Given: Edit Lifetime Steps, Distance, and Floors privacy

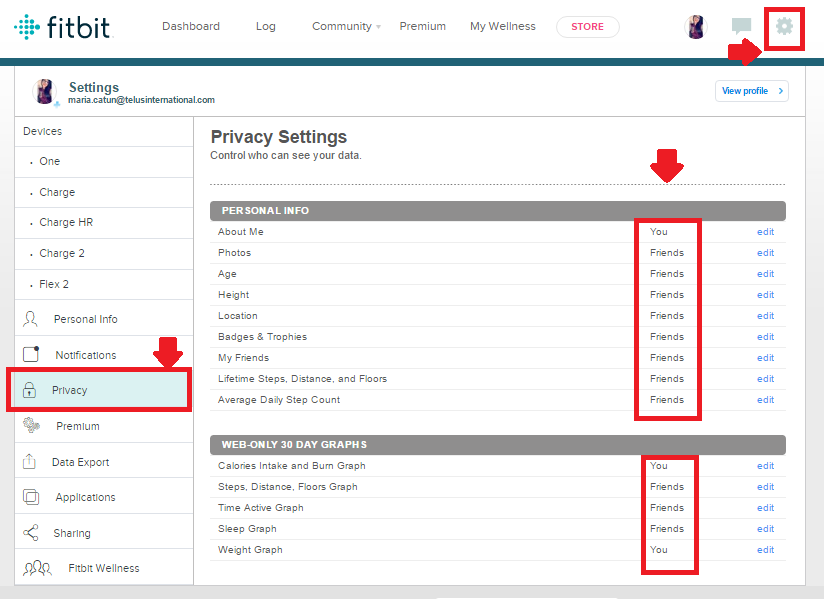Looking at the screenshot, I should tap(765, 379).
